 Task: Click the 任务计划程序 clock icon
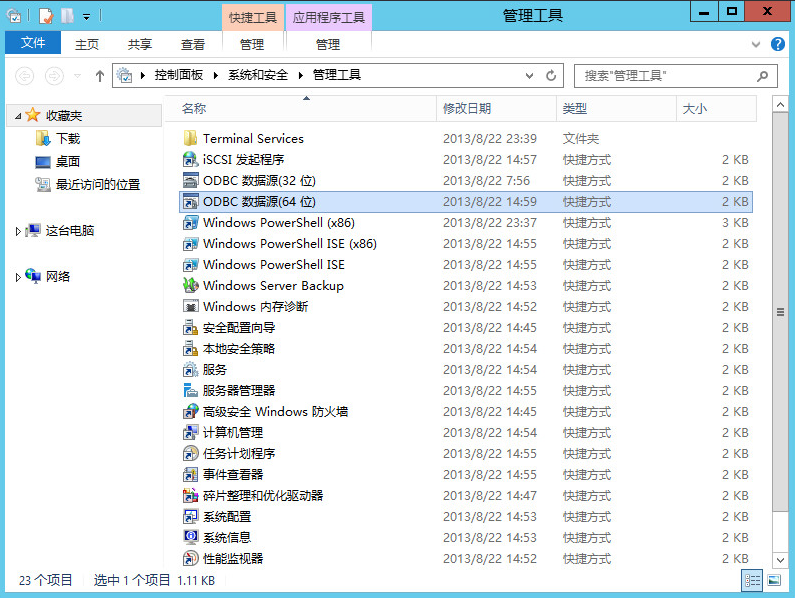point(191,453)
